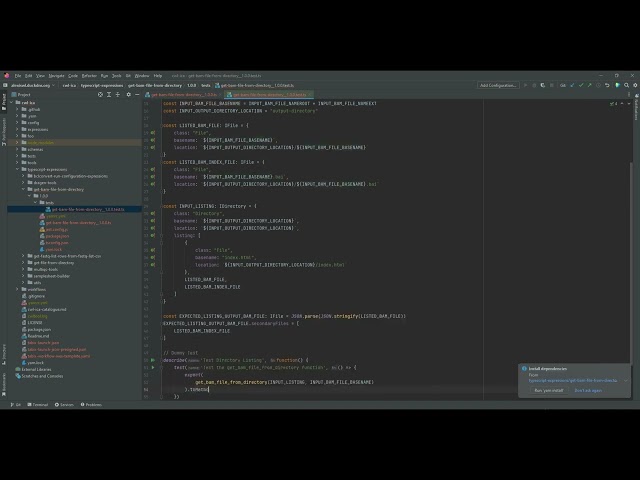
Task: Click the Git Update Project arrow icon
Action: [572, 85]
